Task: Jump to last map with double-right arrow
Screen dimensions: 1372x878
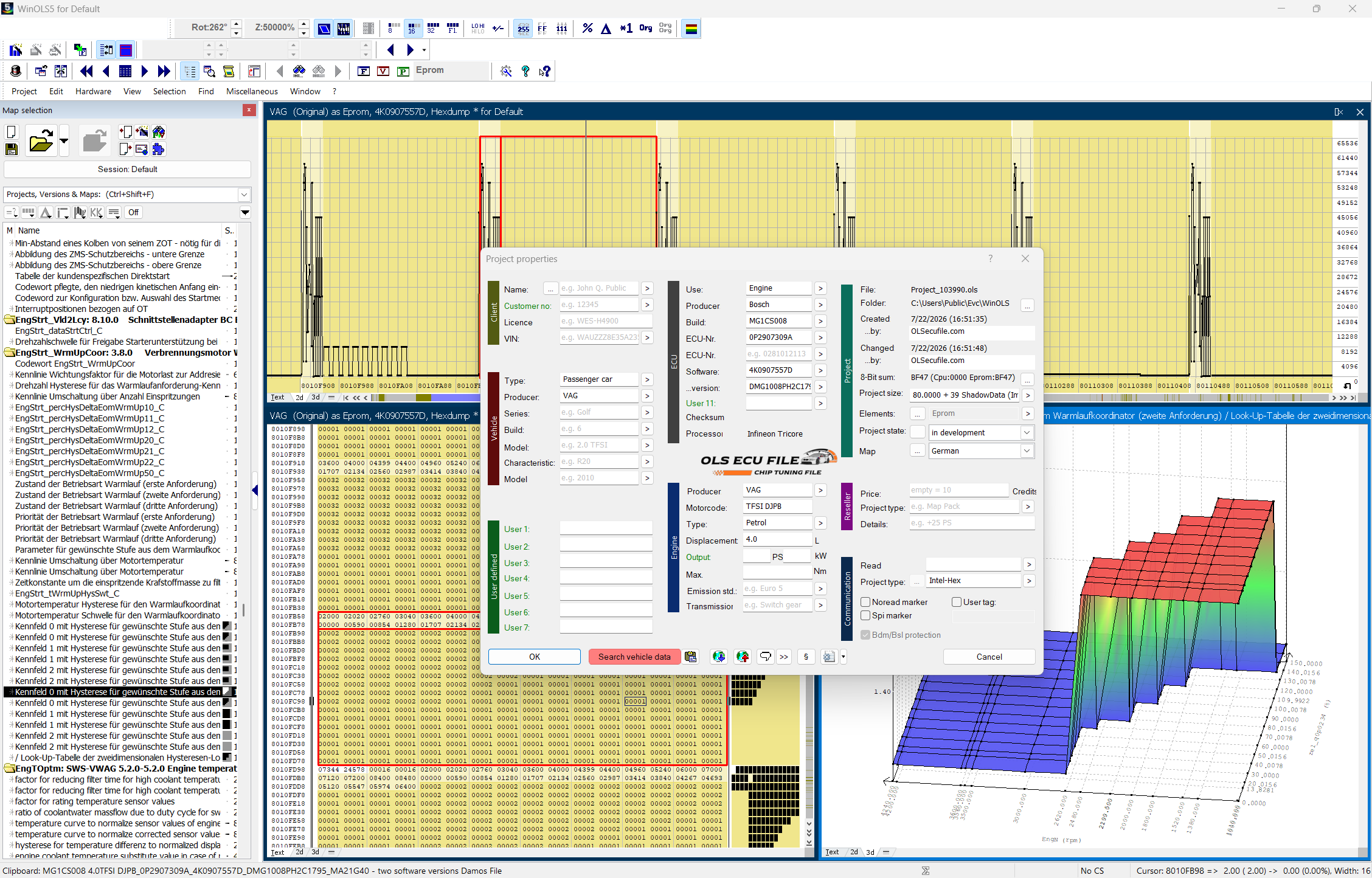Action: click(x=164, y=71)
